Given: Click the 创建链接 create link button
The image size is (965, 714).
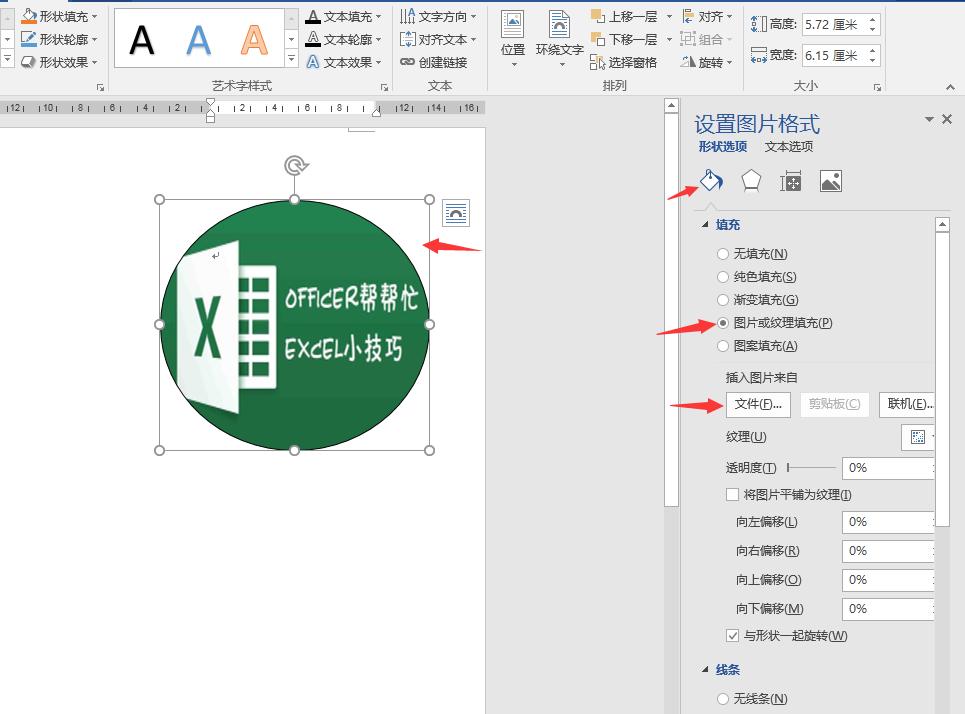Looking at the screenshot, I should (434, 62).
